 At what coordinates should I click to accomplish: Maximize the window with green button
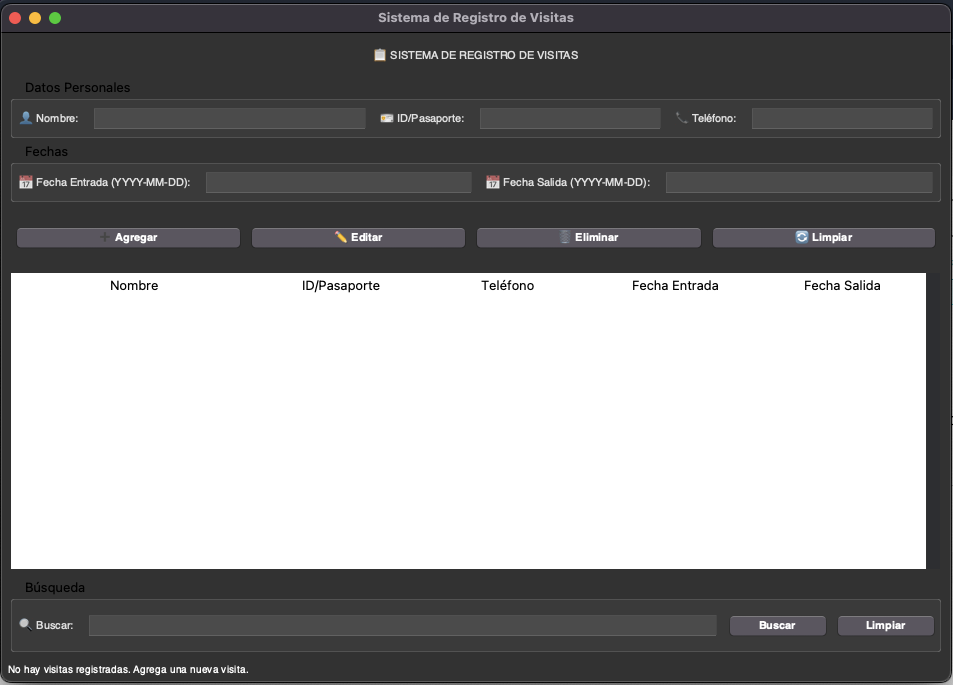click(x=55, y=18)
